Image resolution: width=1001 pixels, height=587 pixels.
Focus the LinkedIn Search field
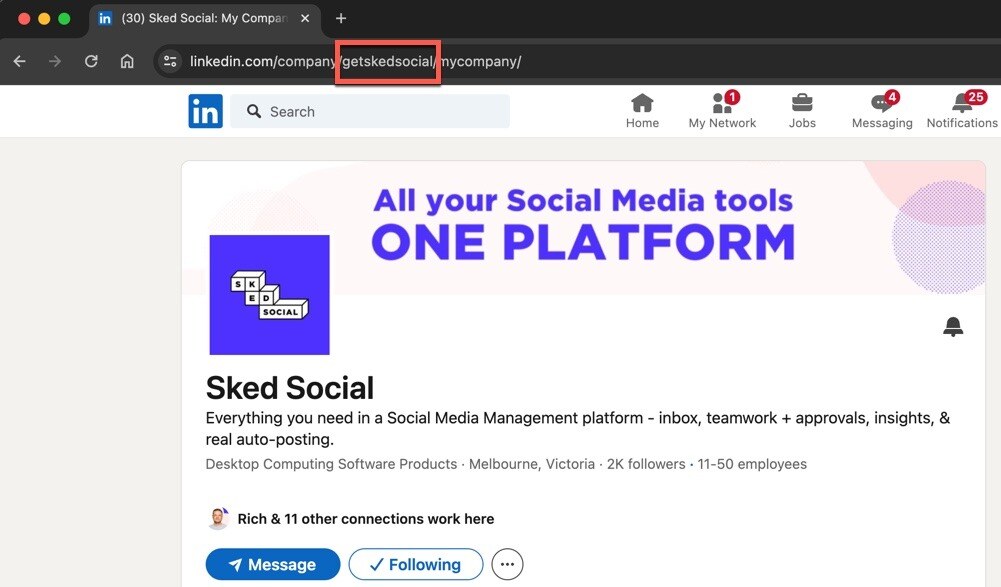click(x=370, y=111)
